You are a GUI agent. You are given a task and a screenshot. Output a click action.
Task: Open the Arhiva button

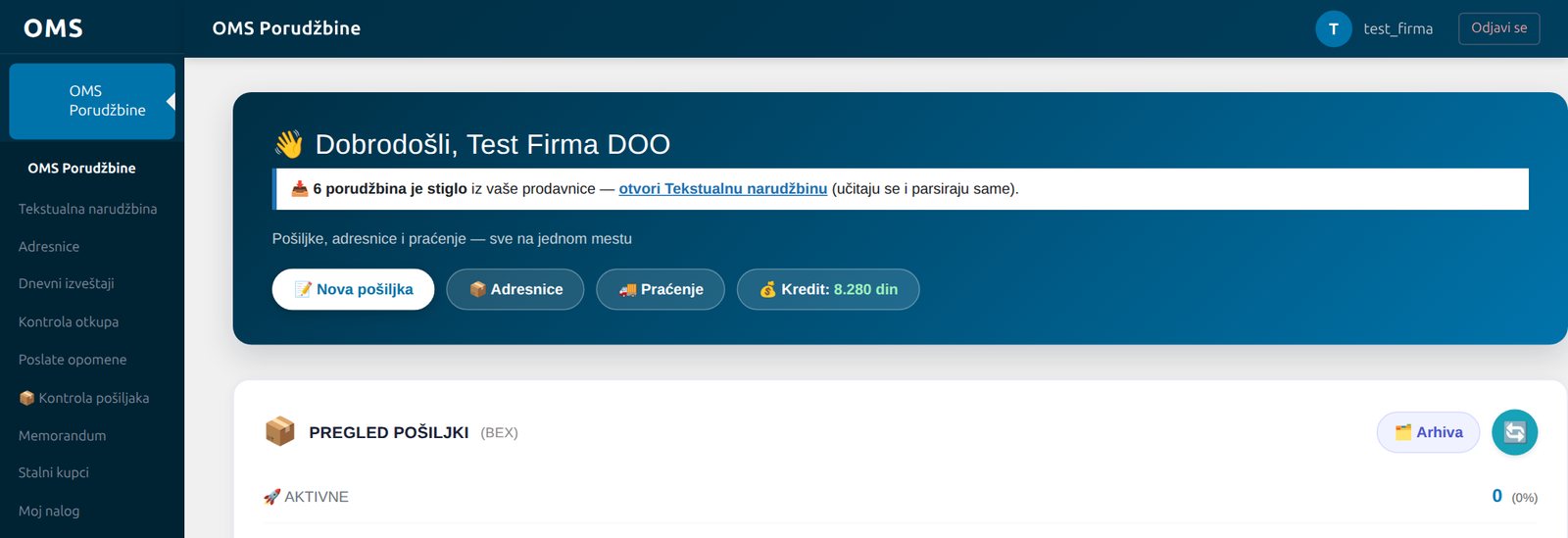[x=1428, y=432]
